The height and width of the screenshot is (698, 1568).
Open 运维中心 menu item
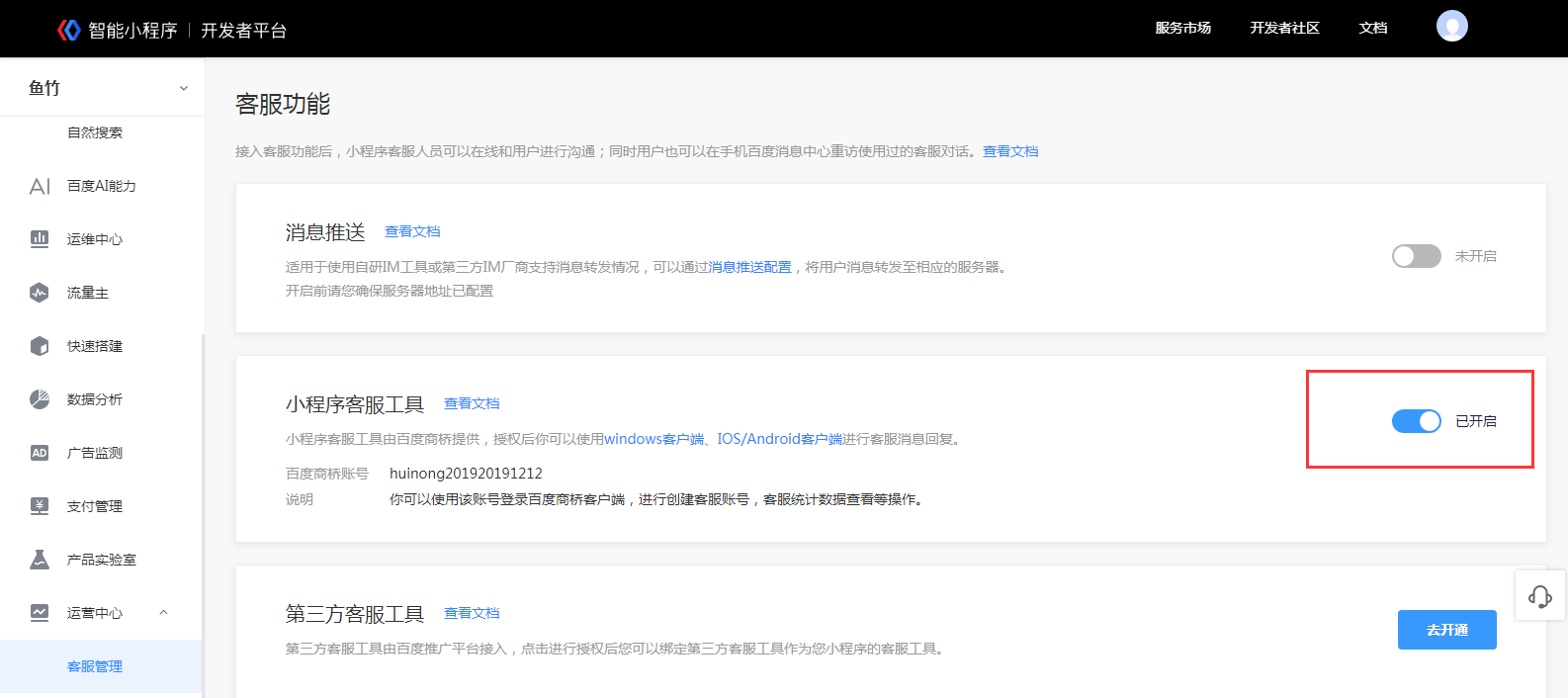click(95, 239)
